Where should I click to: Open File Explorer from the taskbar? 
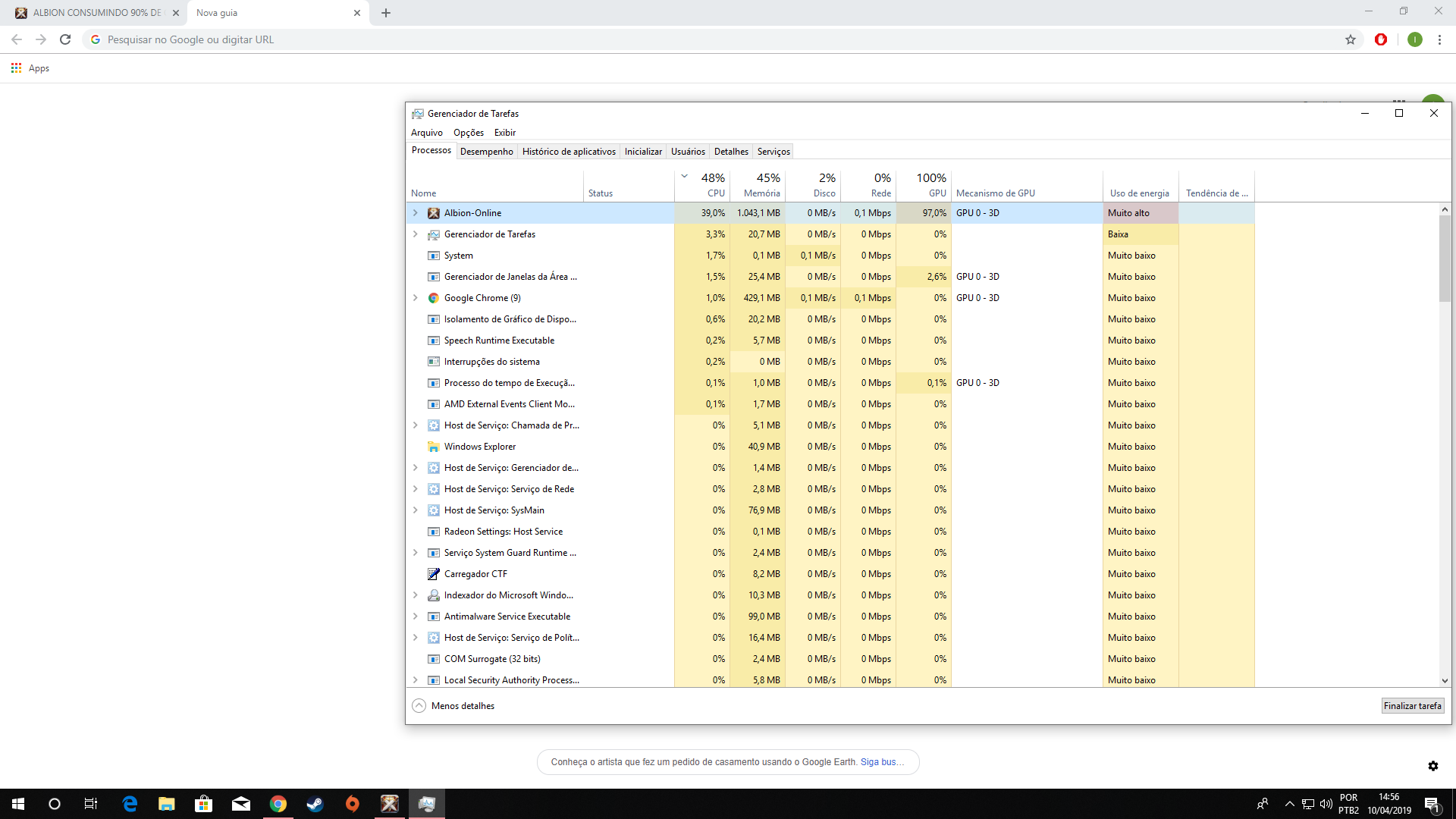coord(167,804)
